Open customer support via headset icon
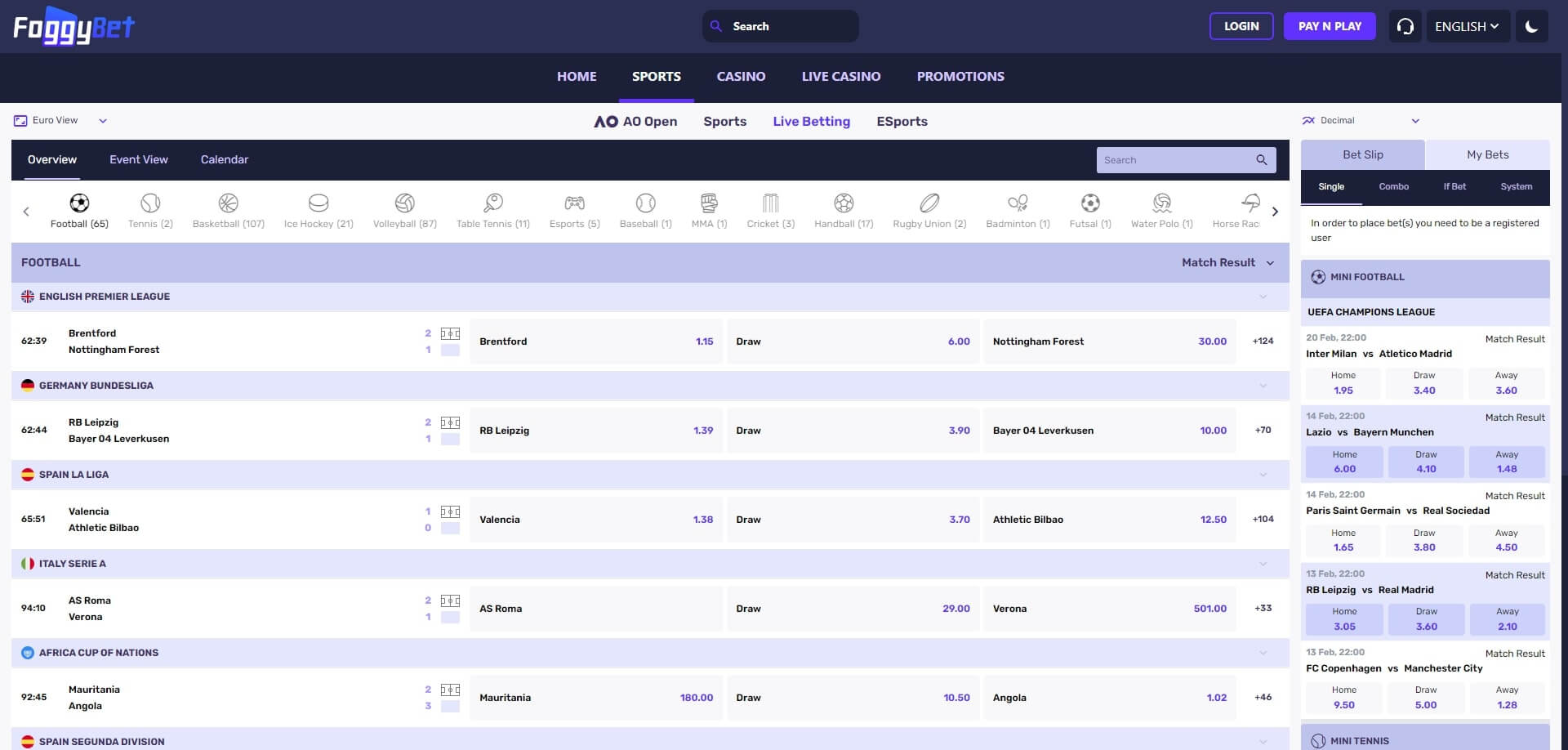The height and width of the screenshot is (750, 1568). [x=1405, y=25]
